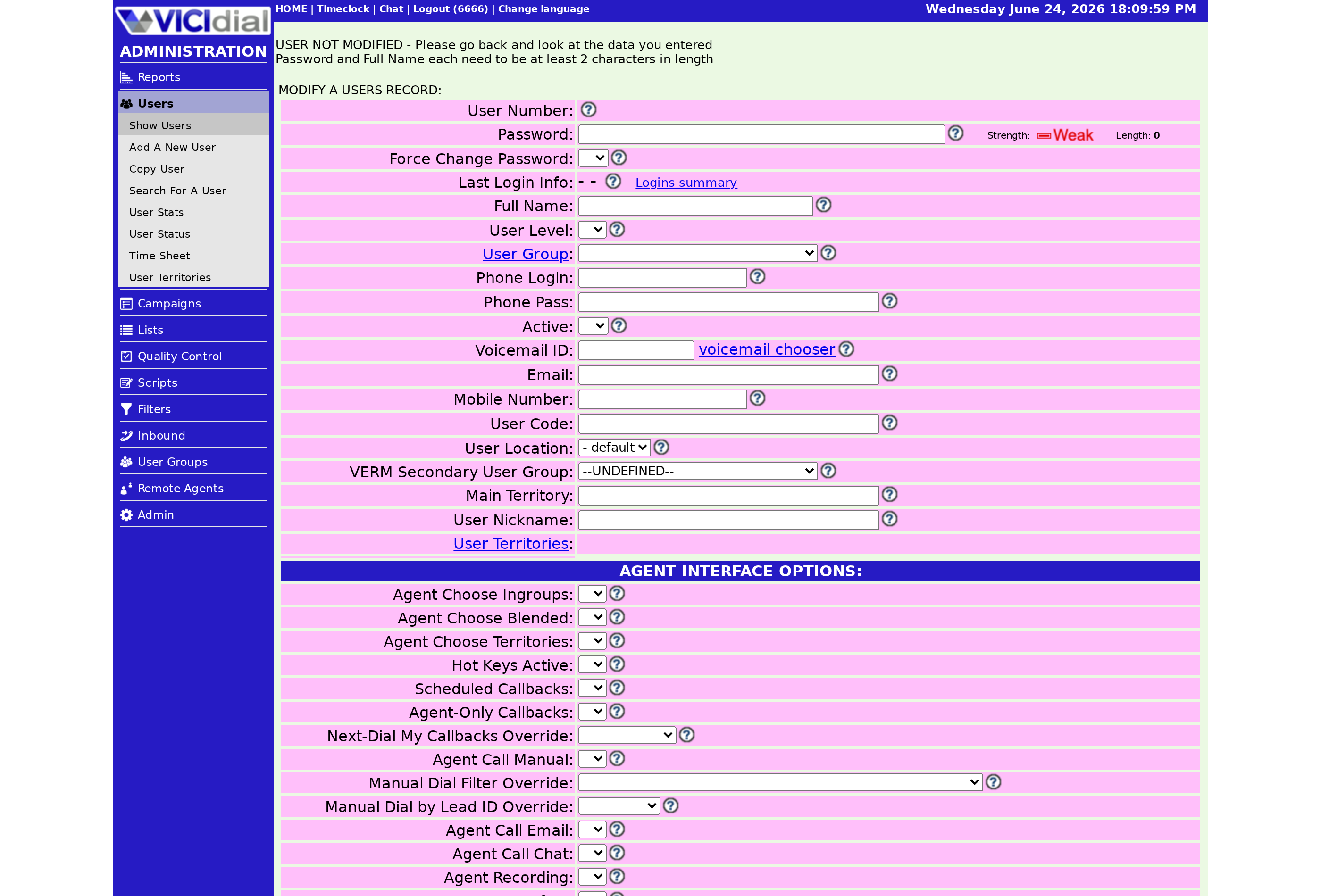Open the help icon for Active
The image size is (1321, 896).
click(x=619, y=325)
